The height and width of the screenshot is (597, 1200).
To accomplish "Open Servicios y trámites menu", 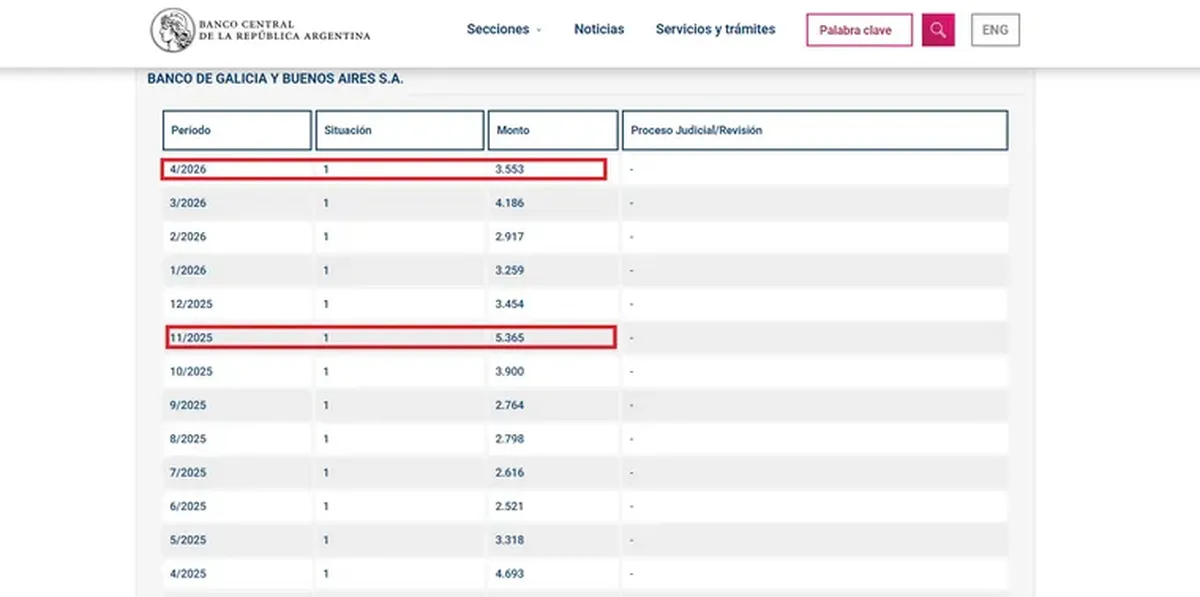I will [715, 30].
